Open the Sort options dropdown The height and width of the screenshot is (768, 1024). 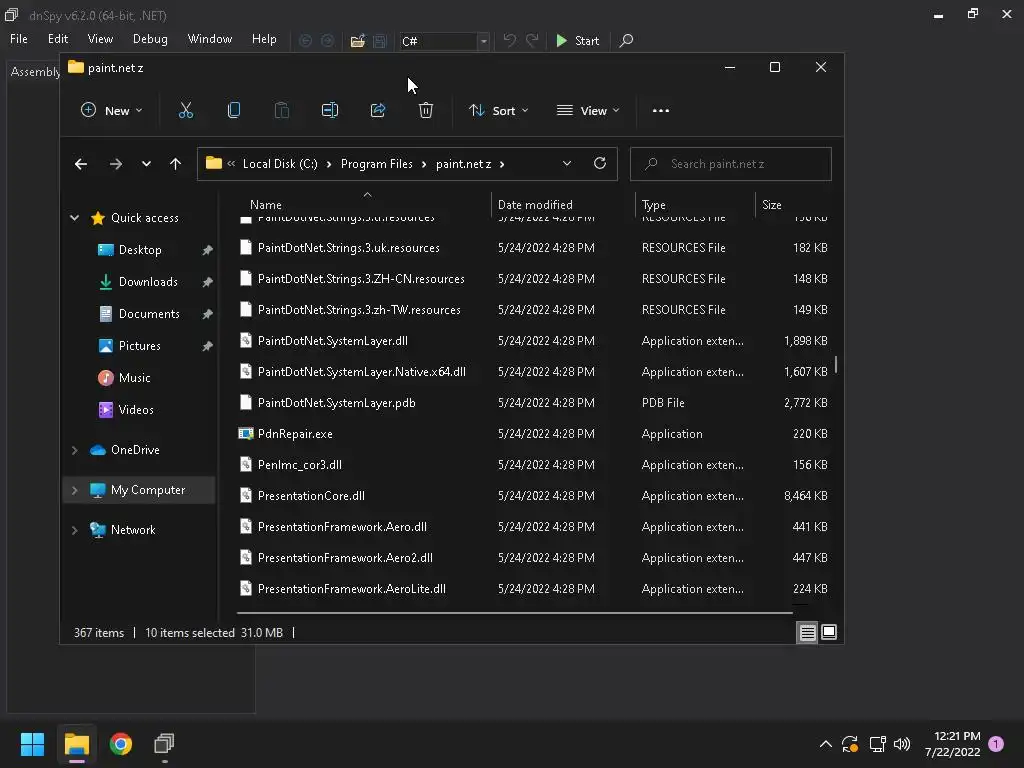pyautogui.click(x=499, y=110)
